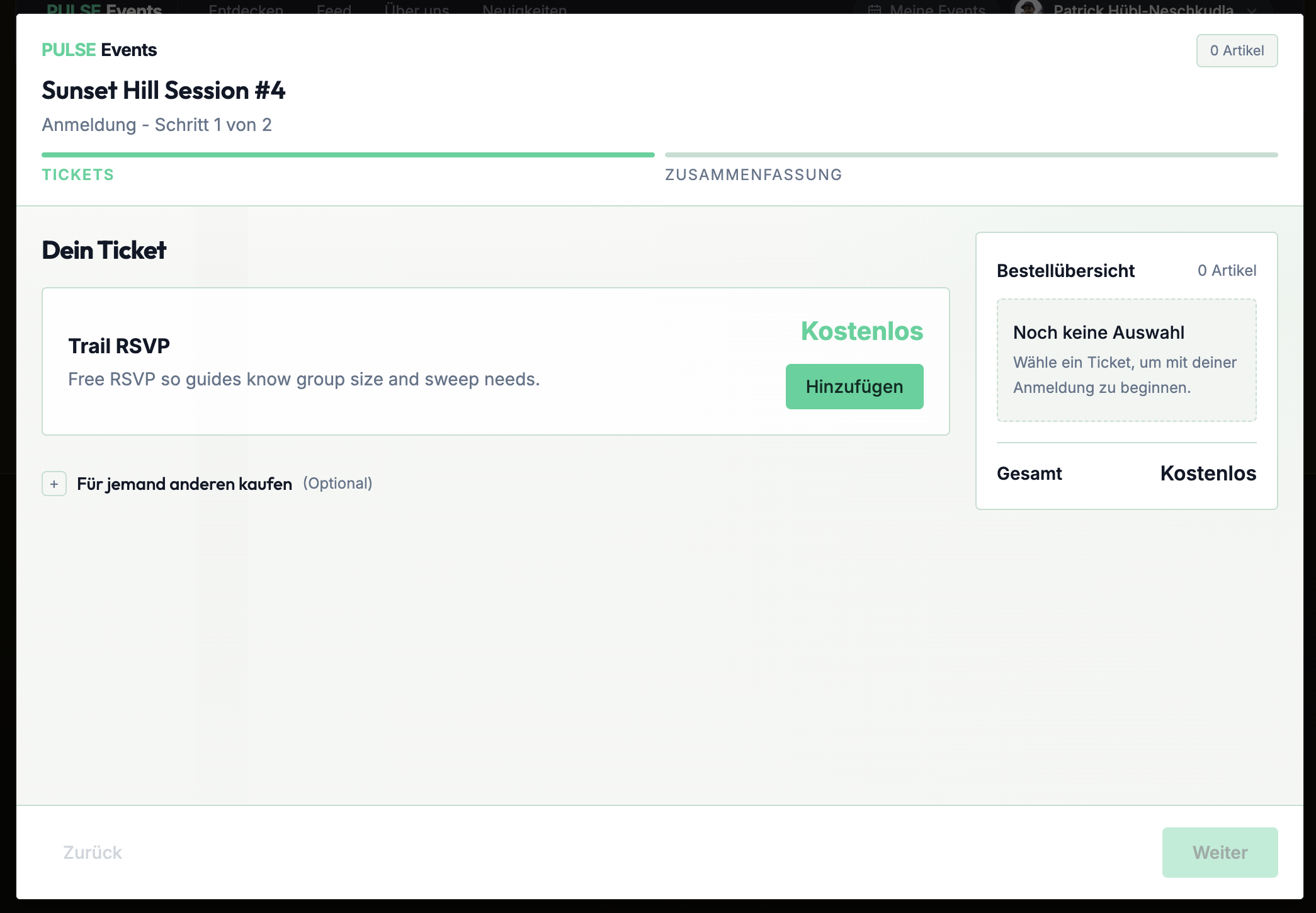Switch to the Entdecken navigation item
This screenshot has height=913, width=1316.
tap(246, 9)
